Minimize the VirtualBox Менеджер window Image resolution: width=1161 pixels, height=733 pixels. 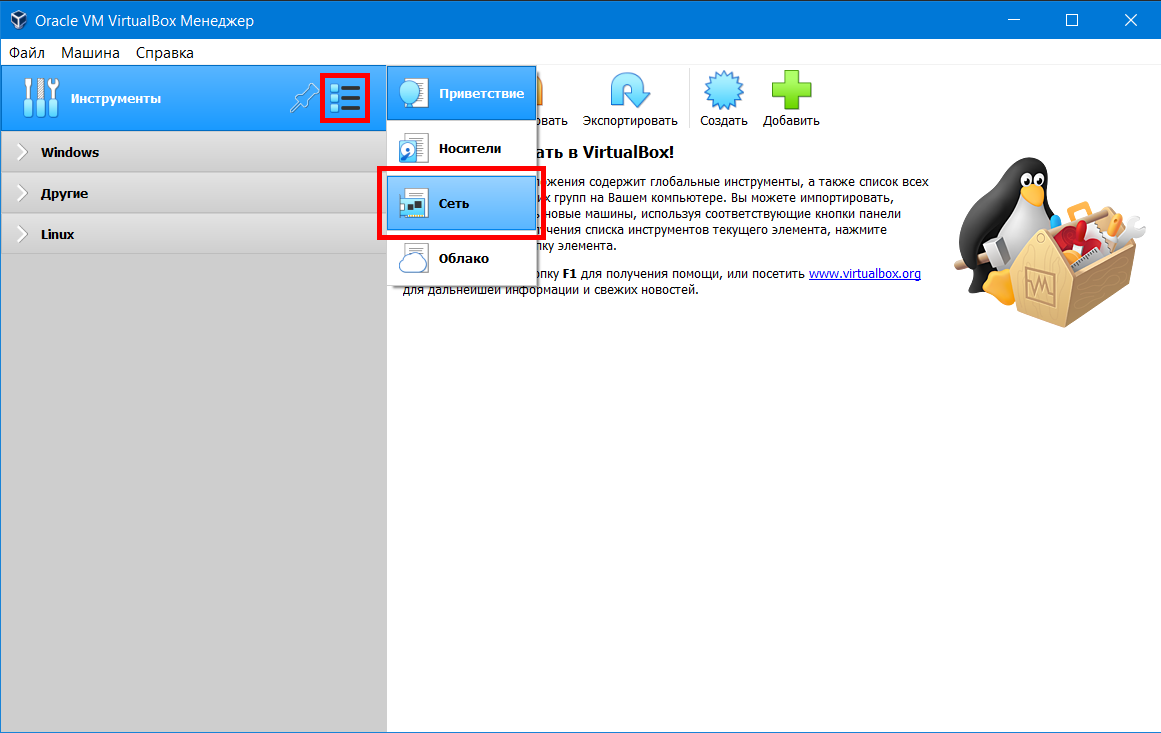(1014, 20)
